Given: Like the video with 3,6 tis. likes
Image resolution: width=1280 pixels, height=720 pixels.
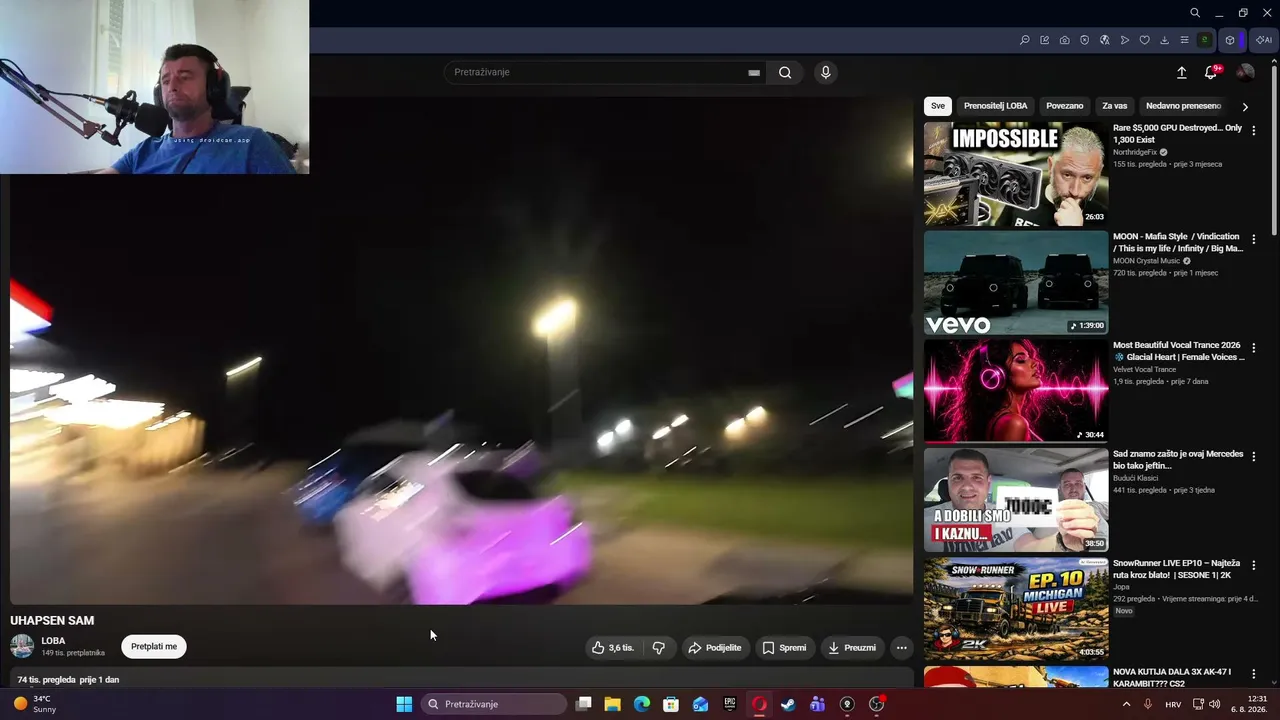Looking at the screenshot, I should 613,647.
